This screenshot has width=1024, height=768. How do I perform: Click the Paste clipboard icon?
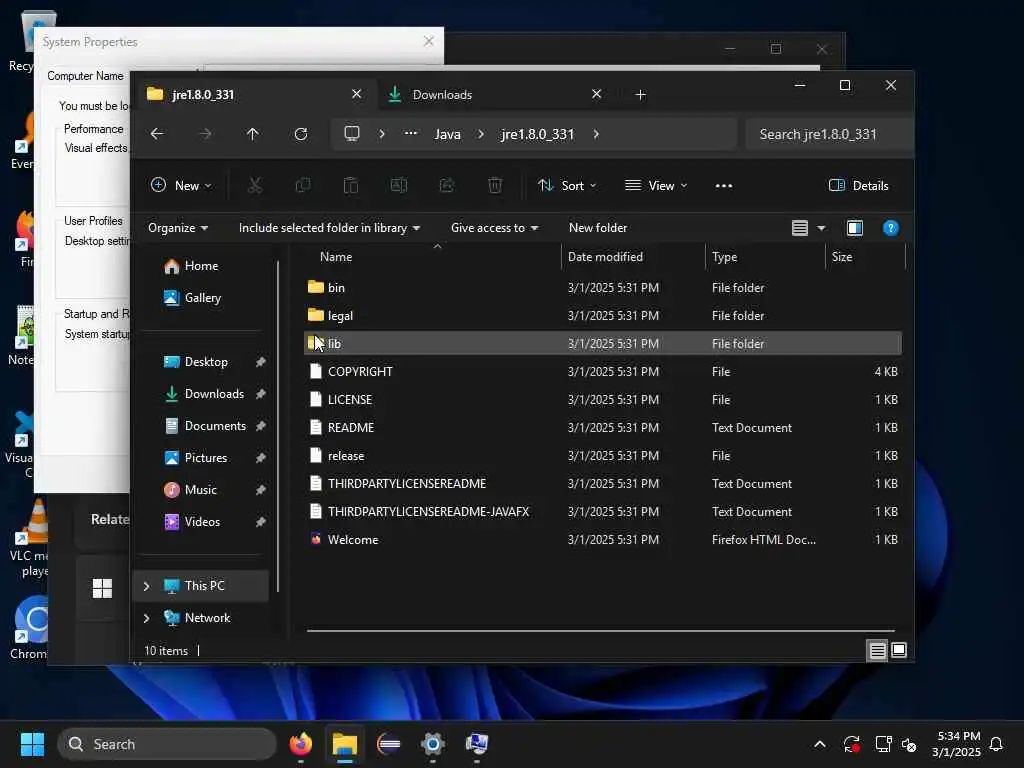(x=351, y=185)
